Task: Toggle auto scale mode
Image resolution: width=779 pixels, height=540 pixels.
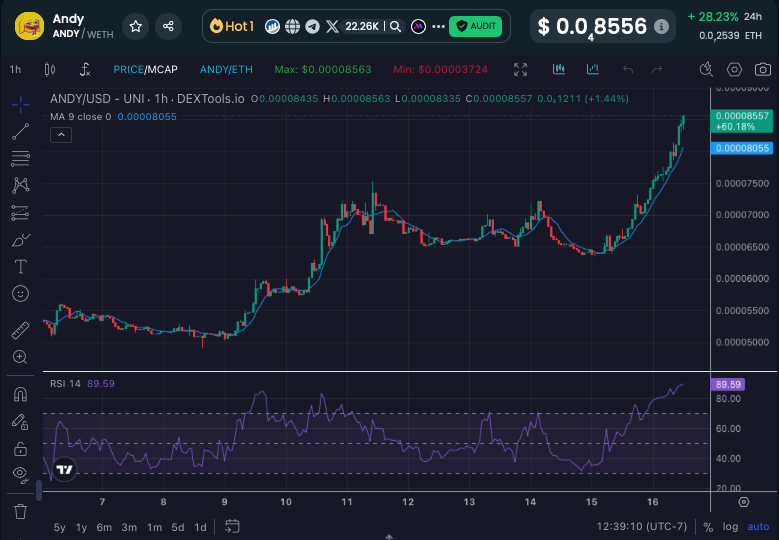Action: pyautogui.click(x=758, y=527)
